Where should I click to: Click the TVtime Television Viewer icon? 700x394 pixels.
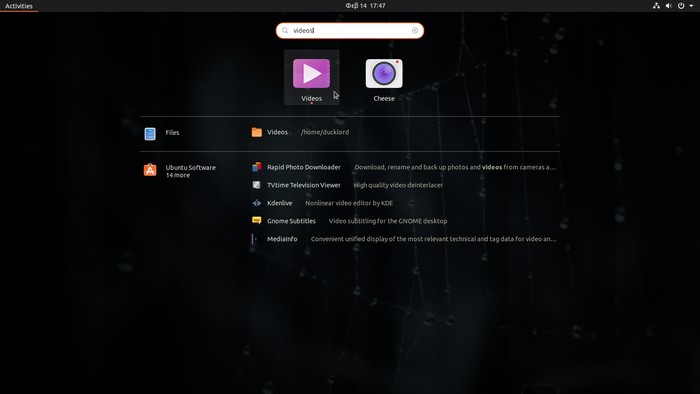[257, 185]
